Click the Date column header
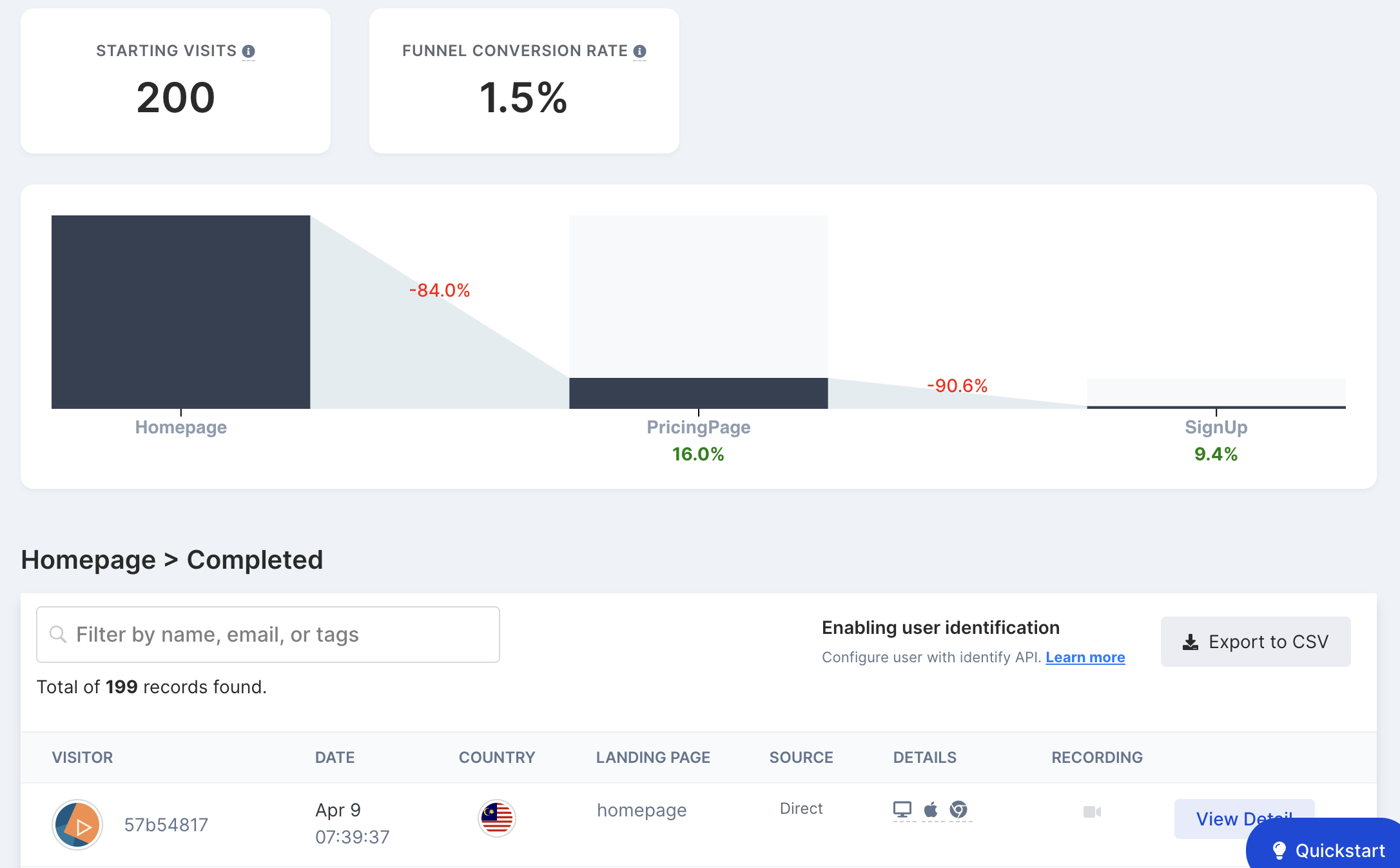This screenshot has height=868, width=1400. 335,757
